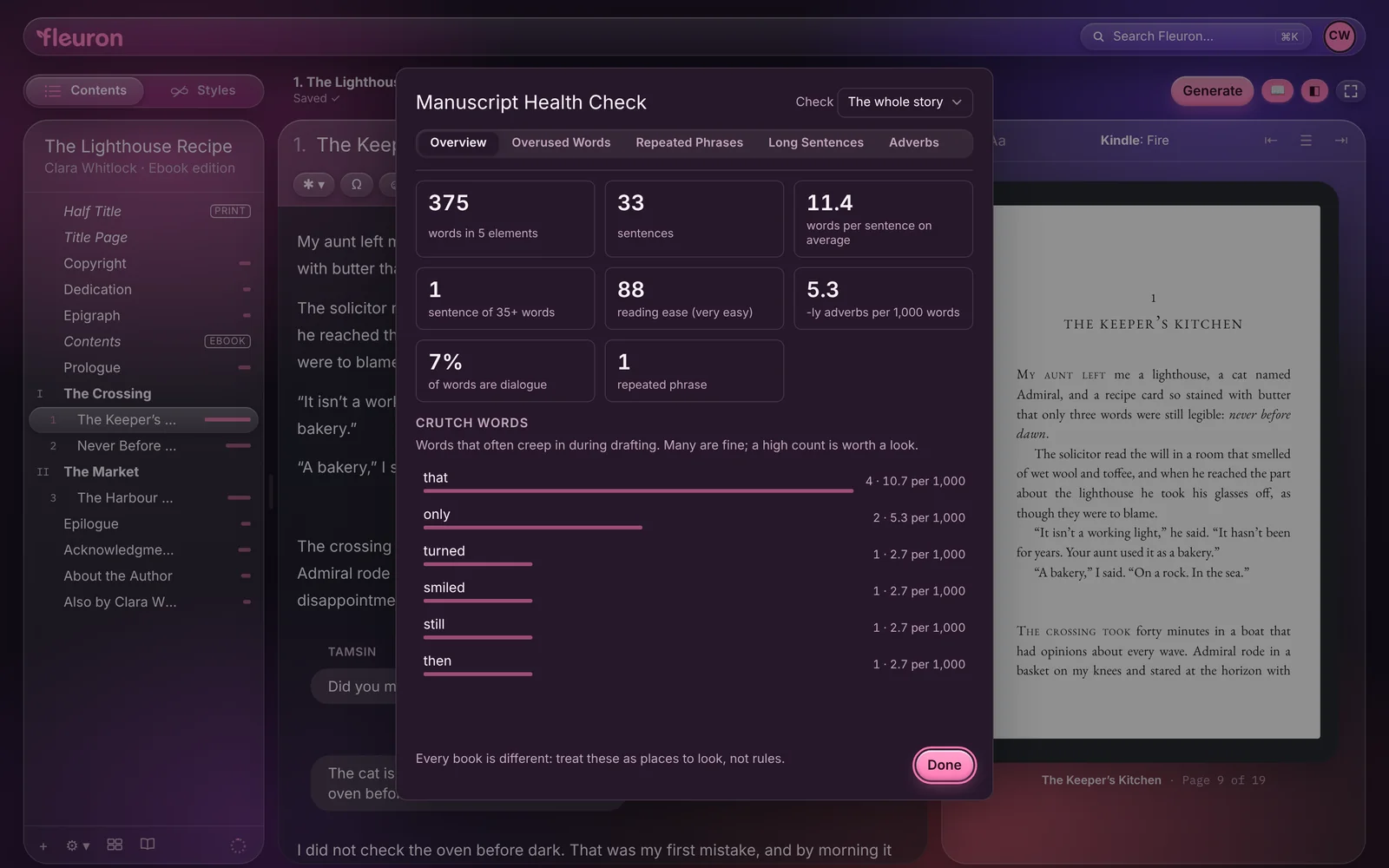
Task: Open the gear settings dropdown in the sidebar
Action: [77, 845]
